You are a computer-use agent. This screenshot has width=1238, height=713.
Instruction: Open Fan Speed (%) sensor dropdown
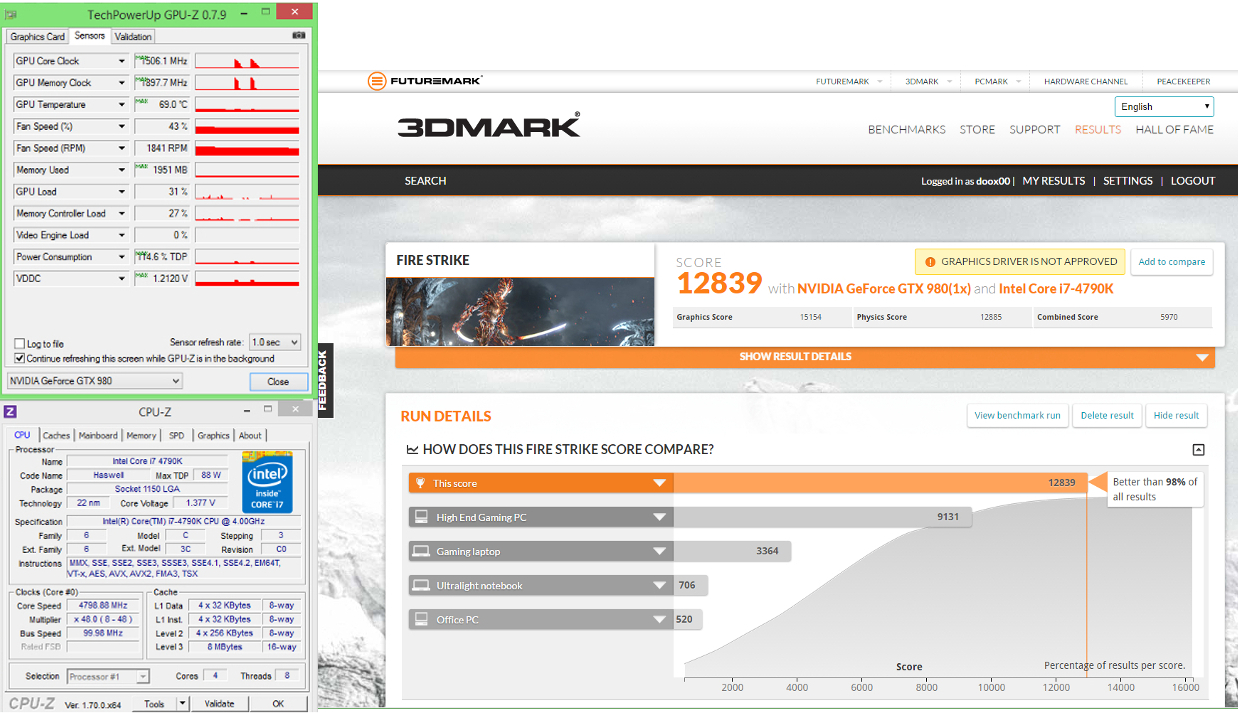(x=122, y=127)
